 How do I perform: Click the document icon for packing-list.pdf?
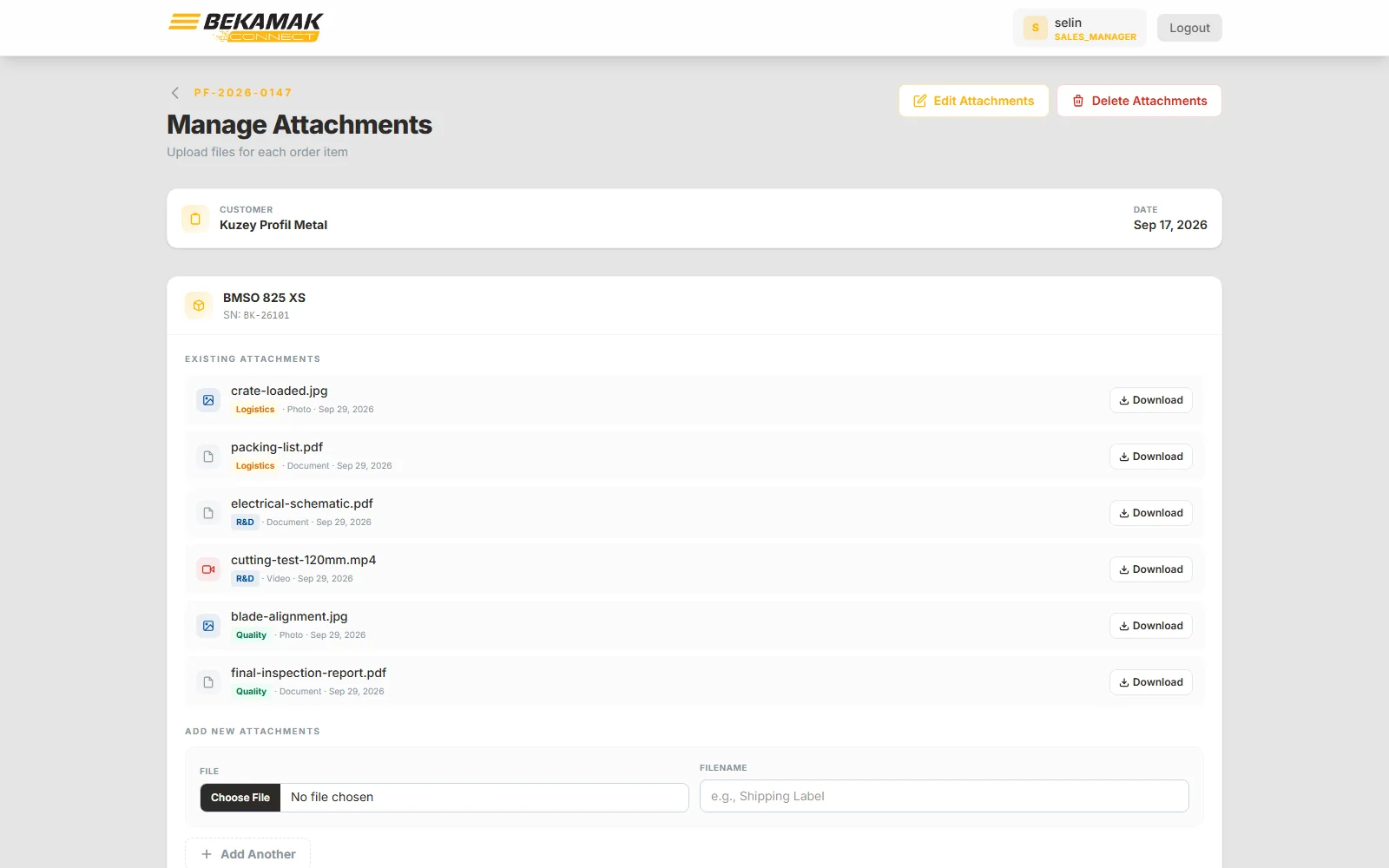click(208, 457)
